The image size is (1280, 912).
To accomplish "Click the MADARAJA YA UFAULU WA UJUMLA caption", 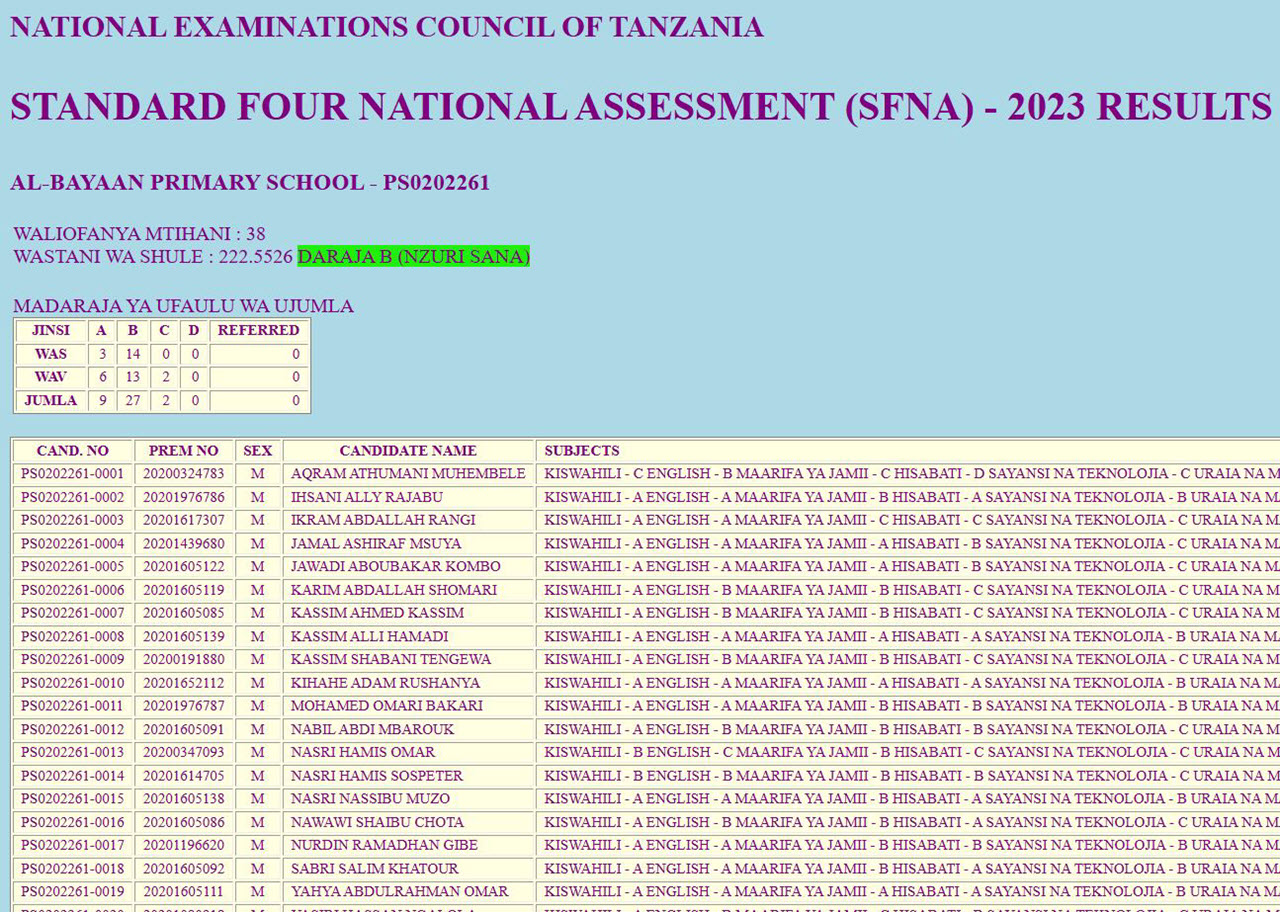I will (x=183, y=306).
